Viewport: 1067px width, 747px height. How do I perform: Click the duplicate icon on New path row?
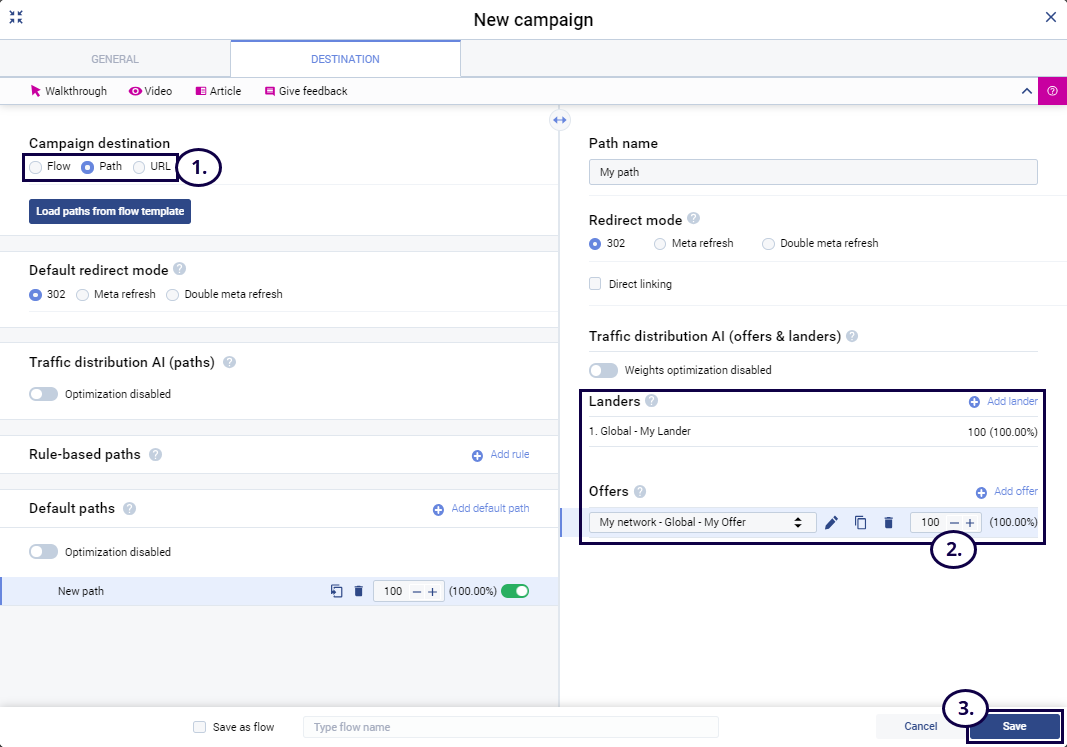tap(337, 591)
